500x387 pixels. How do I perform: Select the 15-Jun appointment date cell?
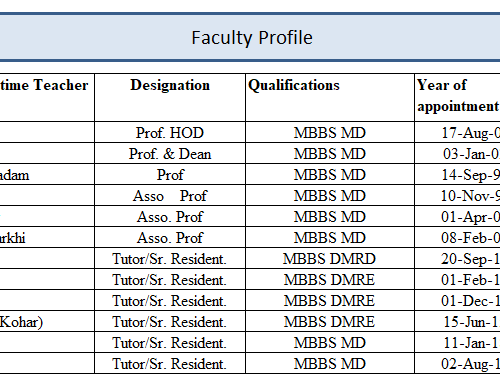point(457,321)
